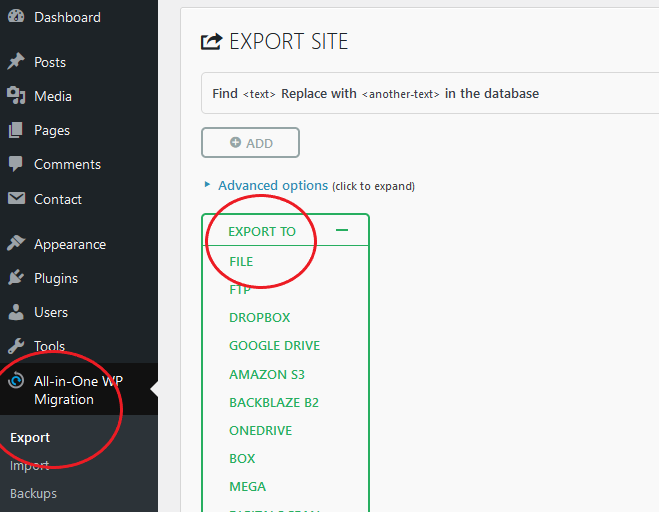Viewport: 659px width, 512px height.
Task: Open the Comments section
Action: tap(67, 164)
